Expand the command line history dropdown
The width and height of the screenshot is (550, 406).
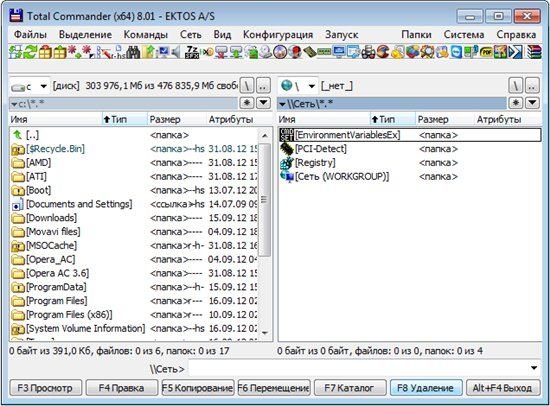(534, 368)
